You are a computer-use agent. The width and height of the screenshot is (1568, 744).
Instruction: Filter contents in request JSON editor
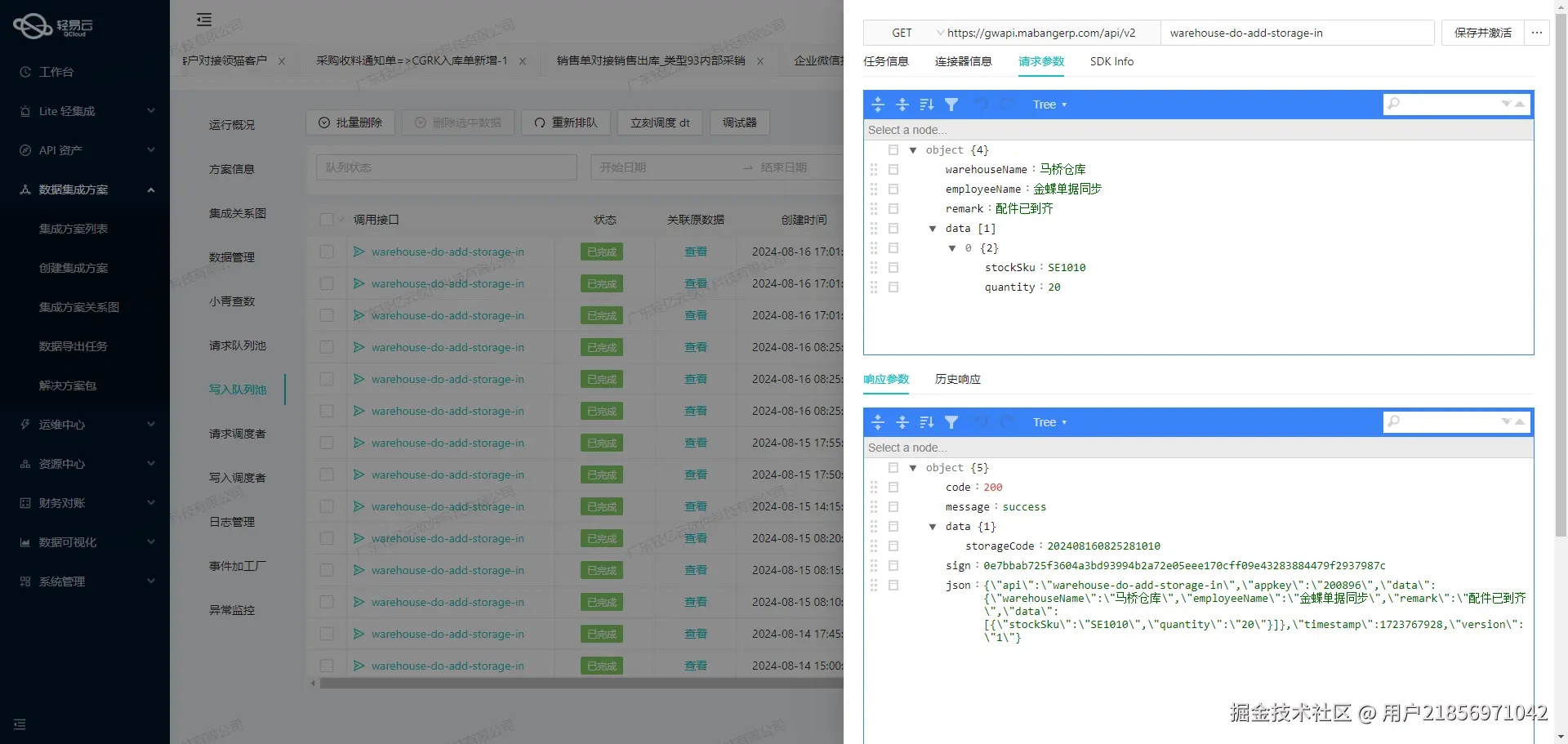[951, 105]
